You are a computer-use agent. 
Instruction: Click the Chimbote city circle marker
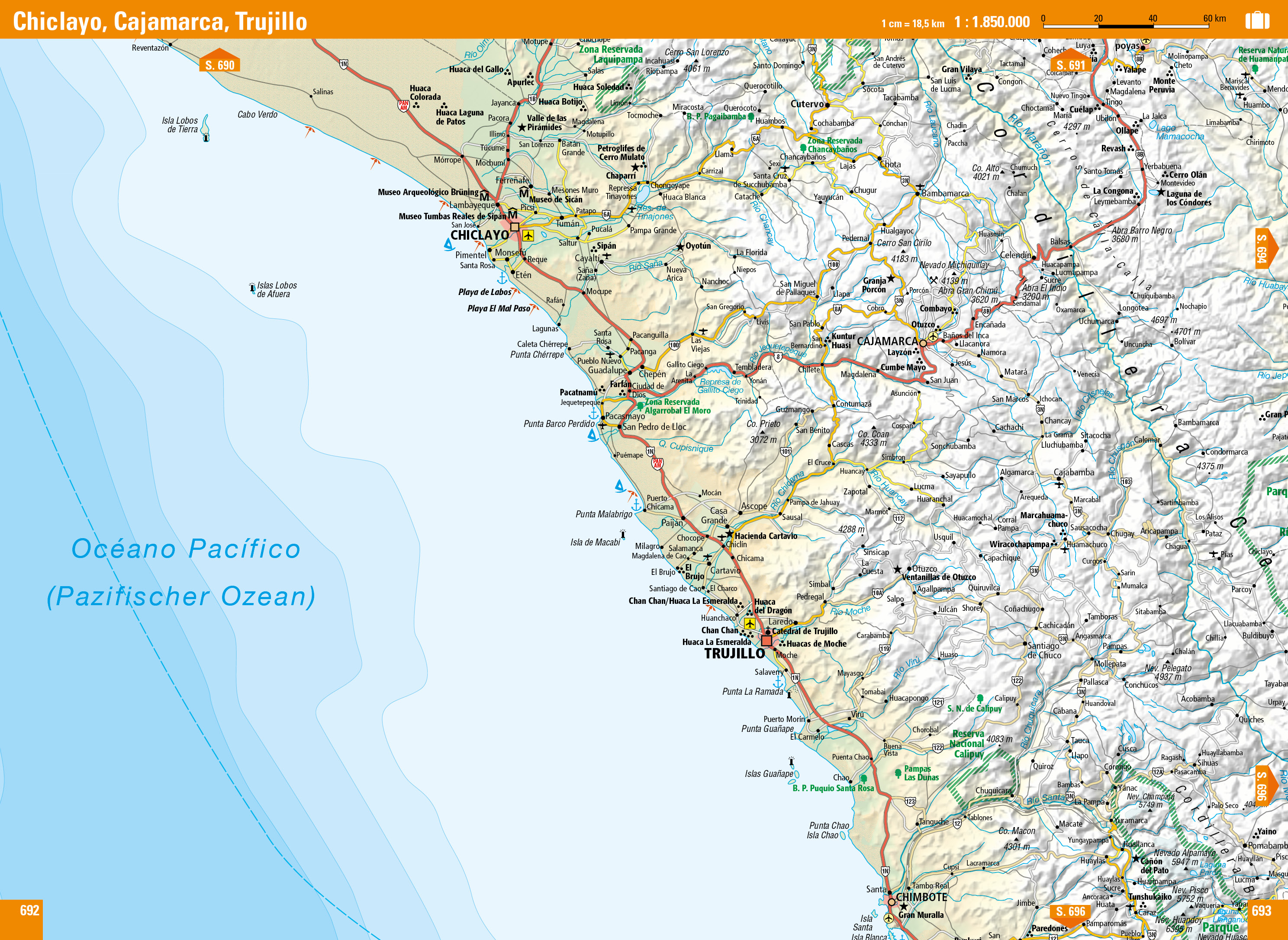tap(891, 902)
